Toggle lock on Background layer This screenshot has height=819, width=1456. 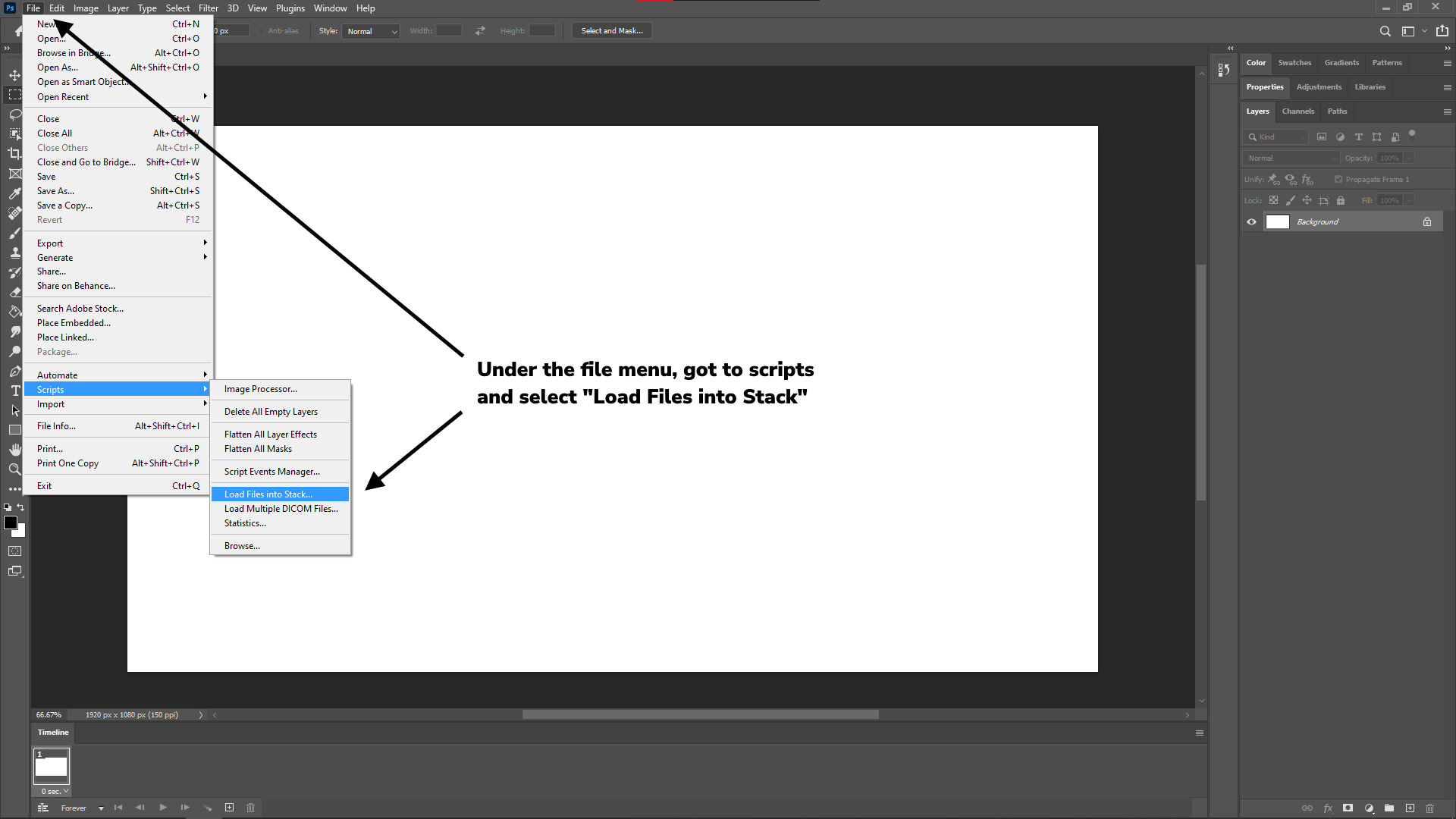[1427, 222]
